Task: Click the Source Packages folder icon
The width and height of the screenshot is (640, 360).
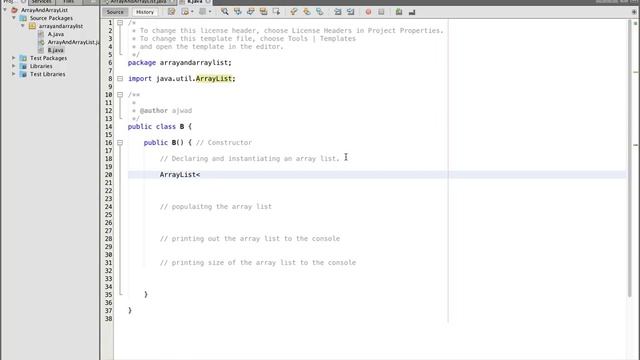Action: coord(23,18)
